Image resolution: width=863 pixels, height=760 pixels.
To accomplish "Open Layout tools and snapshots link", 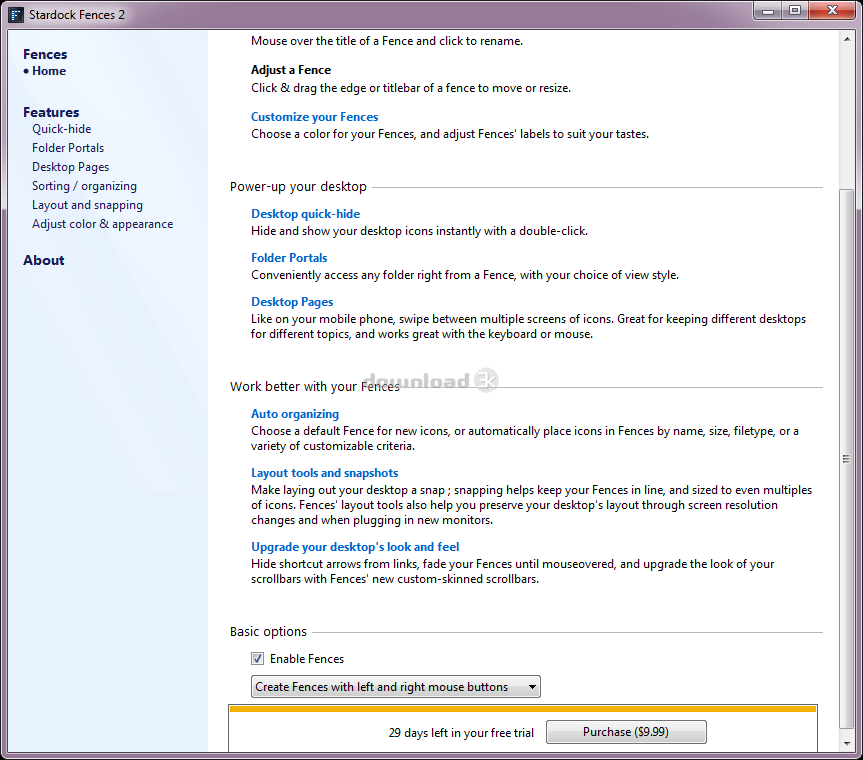I will (x=324, y=473).
